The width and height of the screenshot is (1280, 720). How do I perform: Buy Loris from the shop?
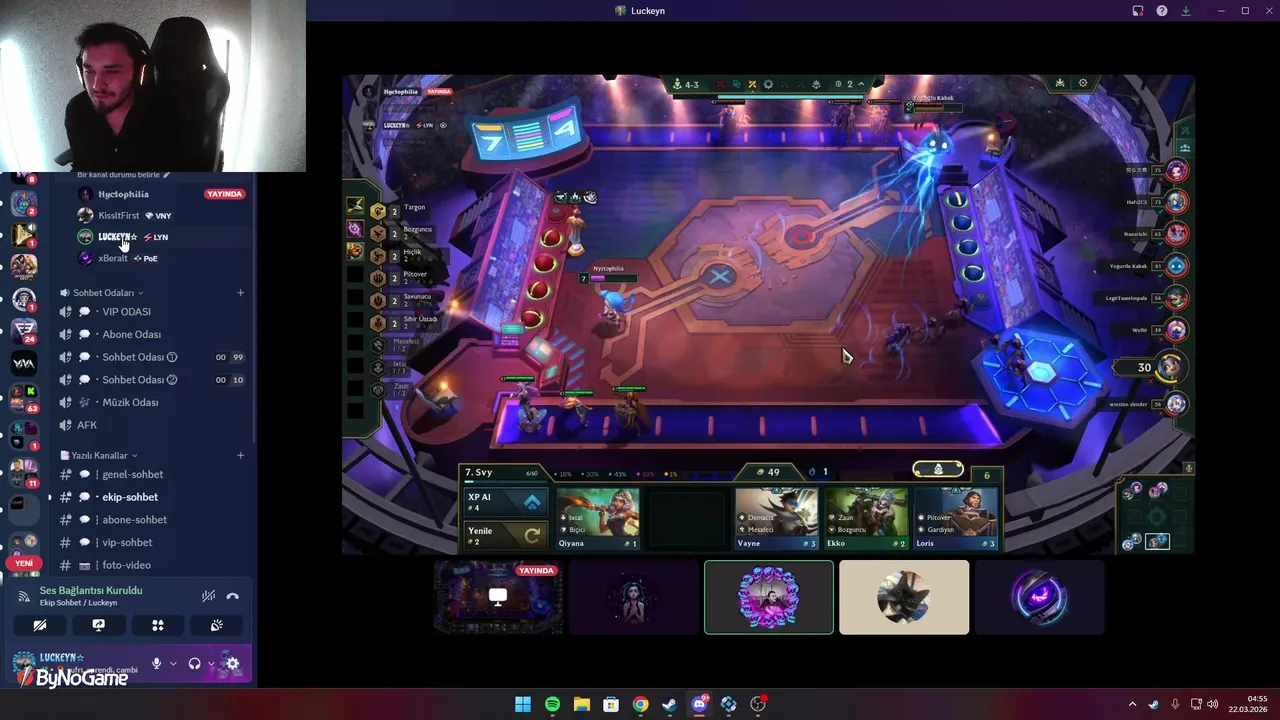tap(956, 518)
